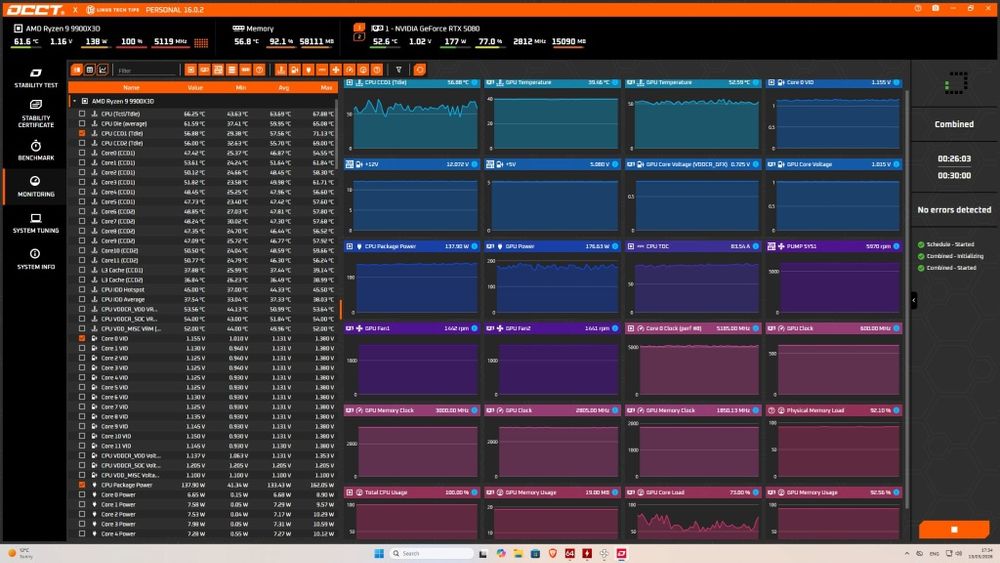
Task: Switch monitoring to graph-only view
Action: point(103,69)
